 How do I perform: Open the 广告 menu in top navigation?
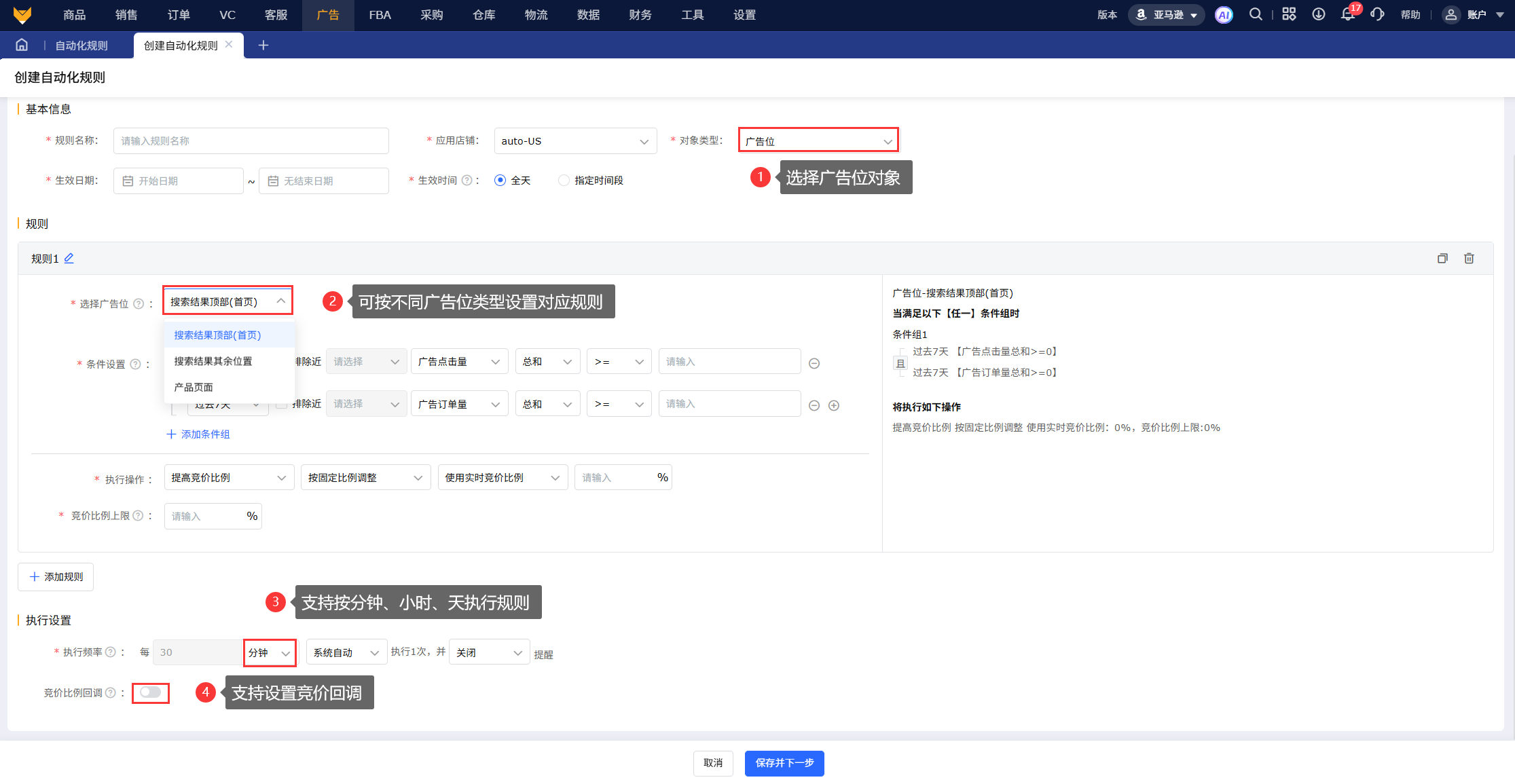coord(328,15)
